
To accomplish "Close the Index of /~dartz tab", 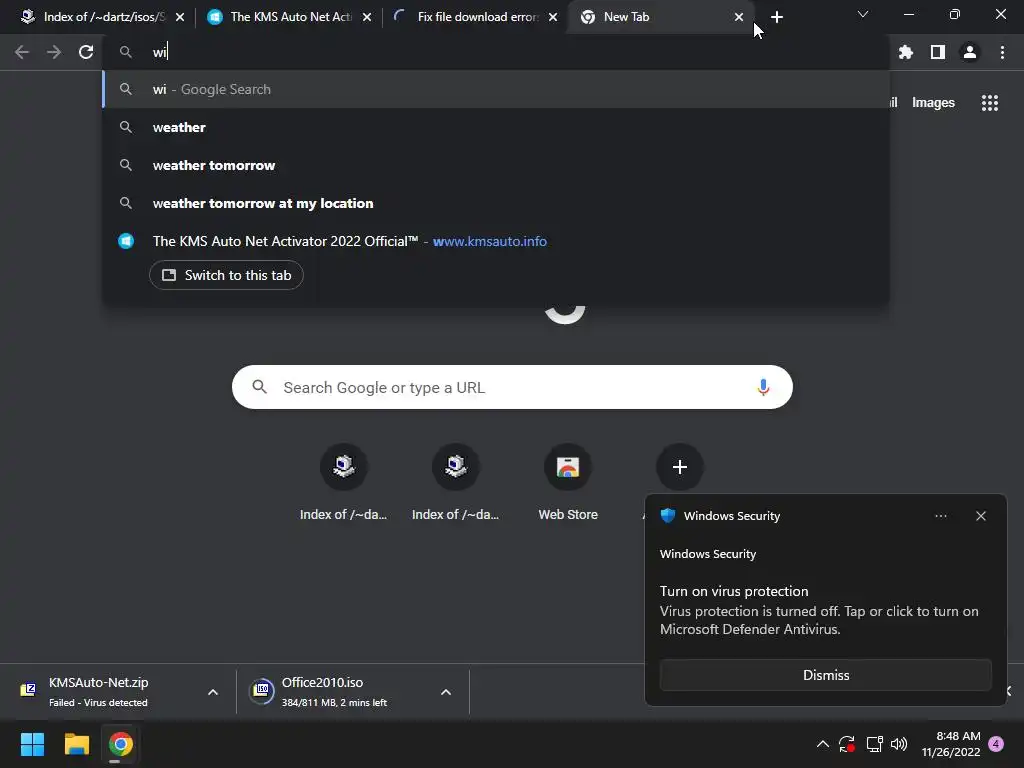I will [180, 17].
